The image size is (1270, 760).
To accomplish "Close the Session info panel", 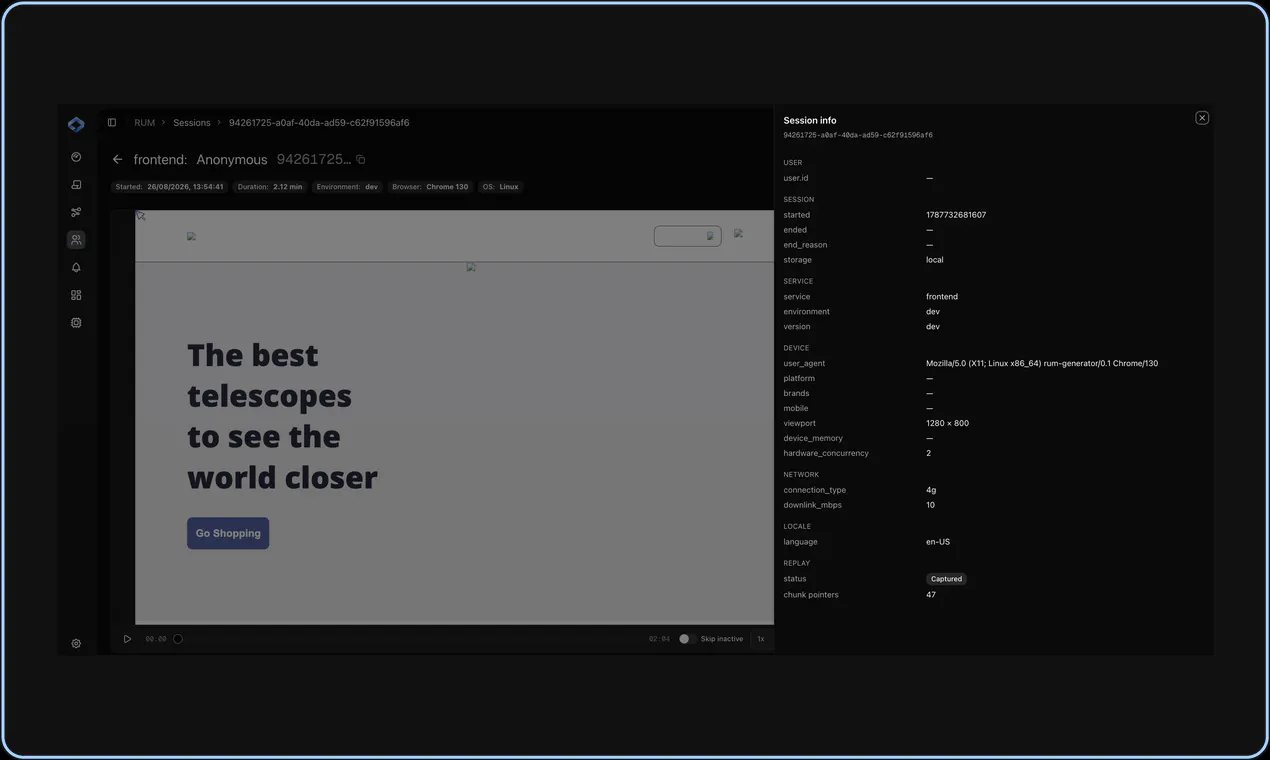I will (1202, 118).
